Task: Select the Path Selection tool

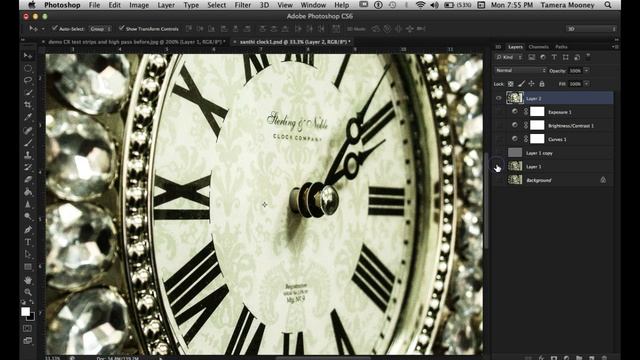Action: tap(28, 254)
